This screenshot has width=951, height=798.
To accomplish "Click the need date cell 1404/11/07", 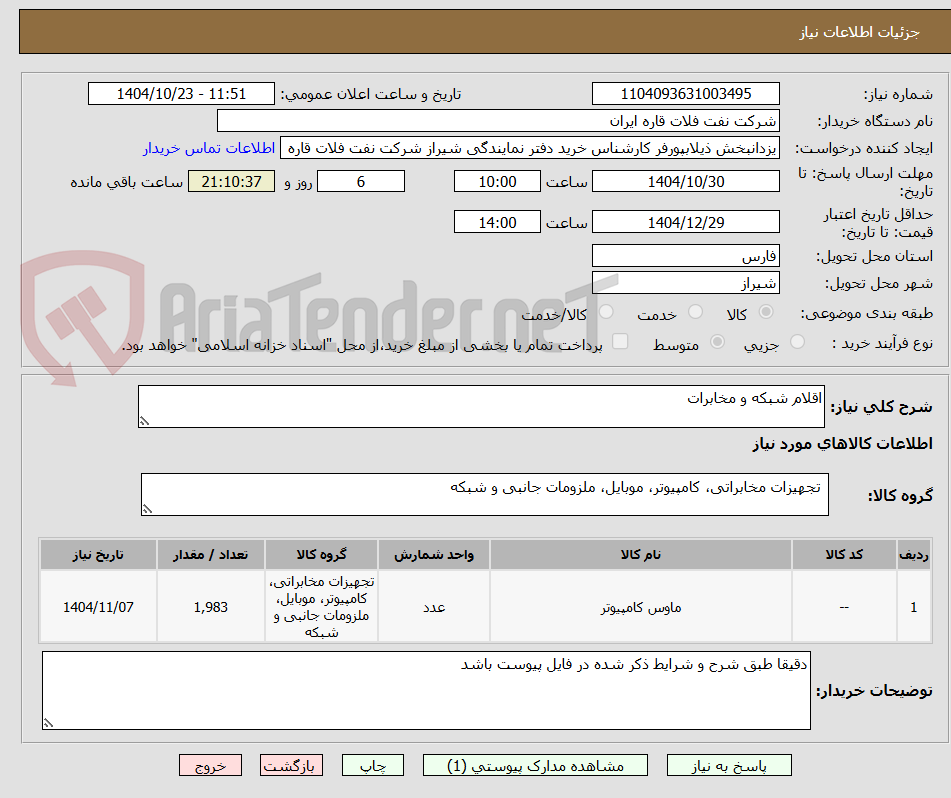I will click(x=98, y=606).
